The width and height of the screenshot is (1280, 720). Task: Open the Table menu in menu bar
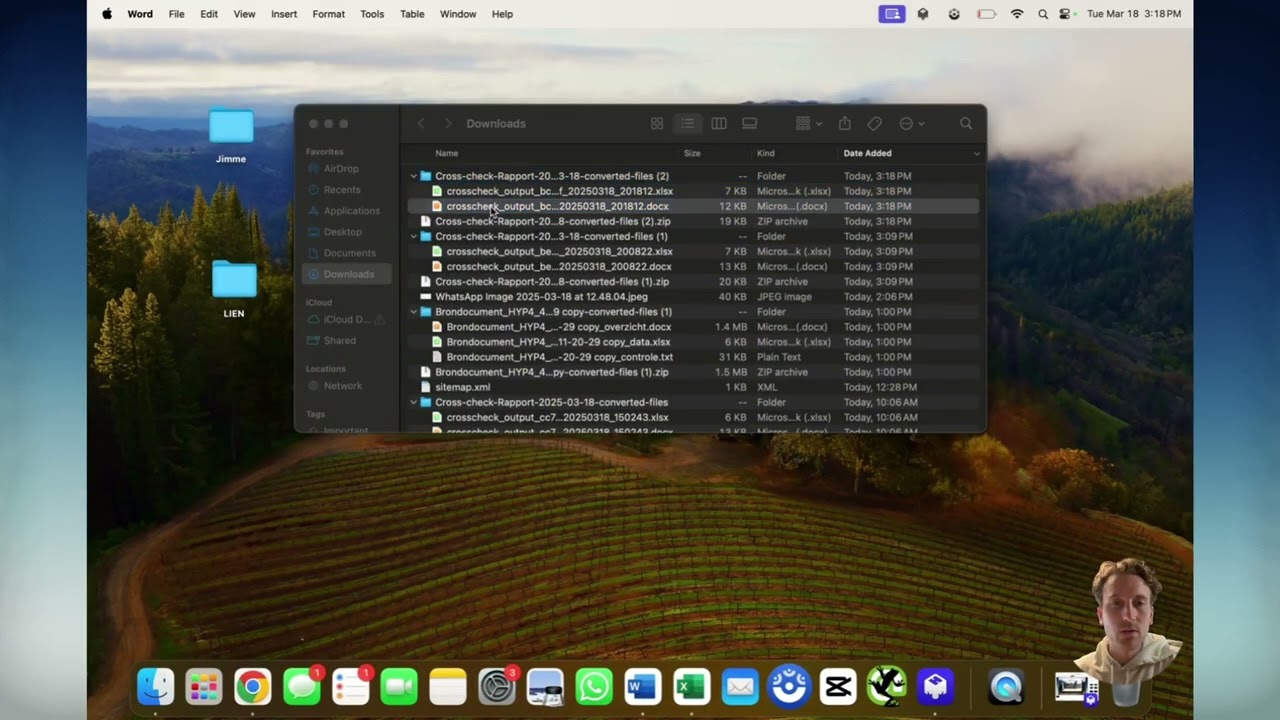(x=412, y=14)
